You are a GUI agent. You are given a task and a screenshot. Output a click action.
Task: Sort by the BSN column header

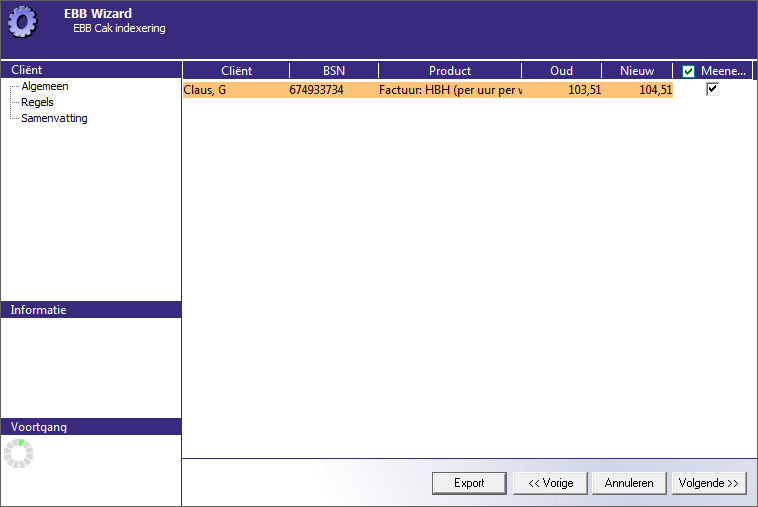coord(333,71)
